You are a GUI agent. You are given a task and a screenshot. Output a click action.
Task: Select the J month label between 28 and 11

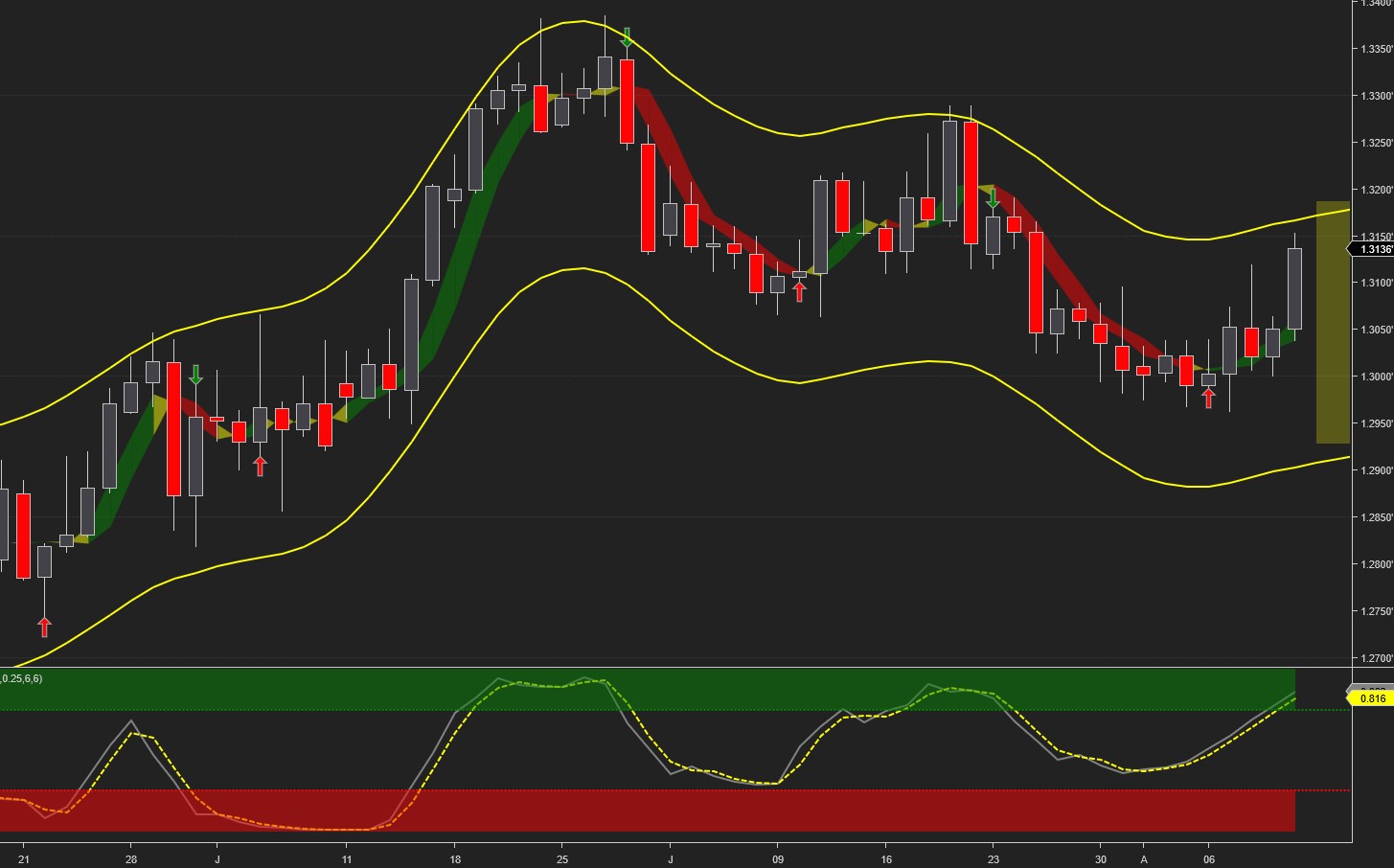point(217,859)
